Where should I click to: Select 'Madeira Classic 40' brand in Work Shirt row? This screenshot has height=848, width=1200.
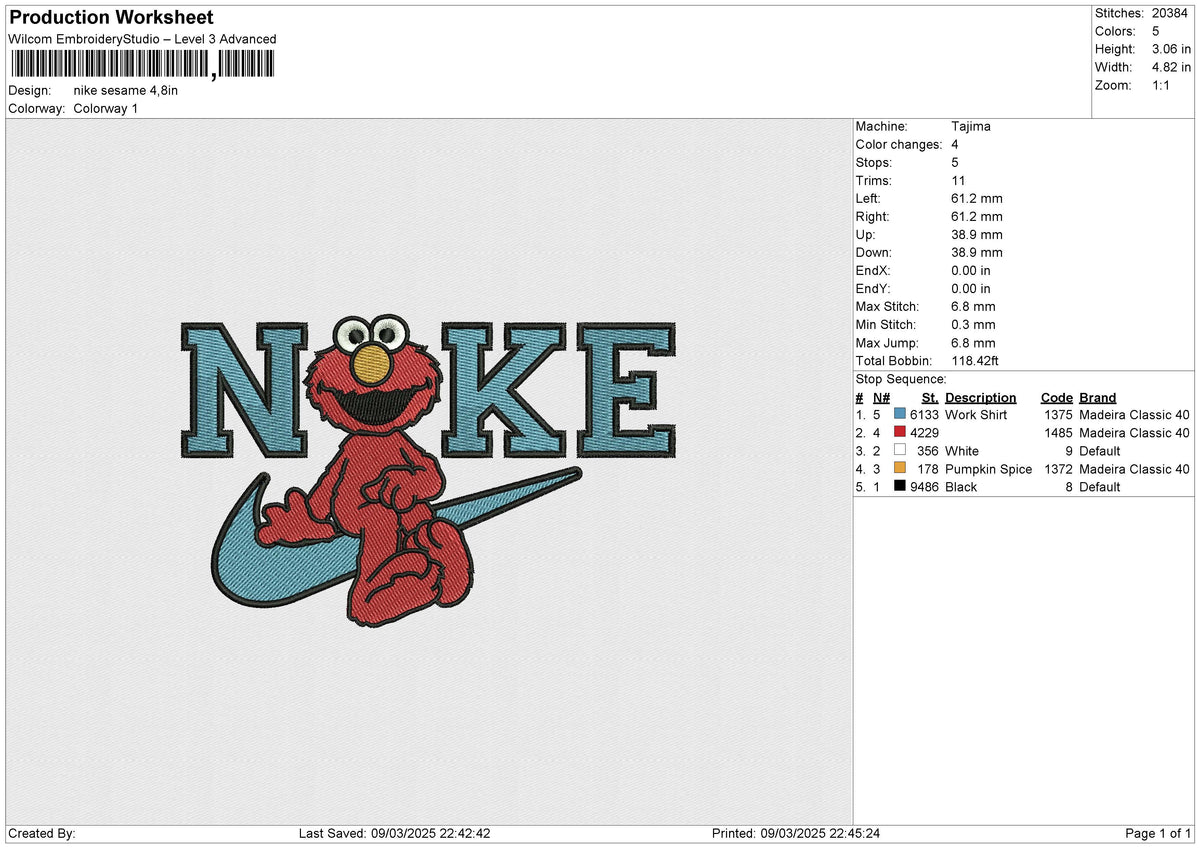coord(1134,414)
